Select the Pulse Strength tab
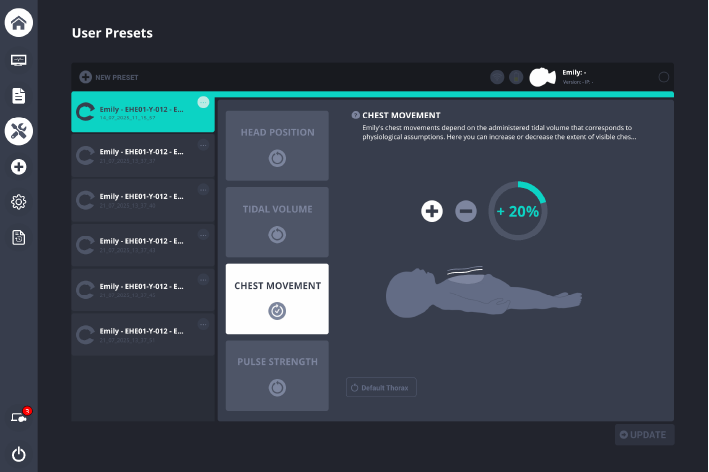 277,374
